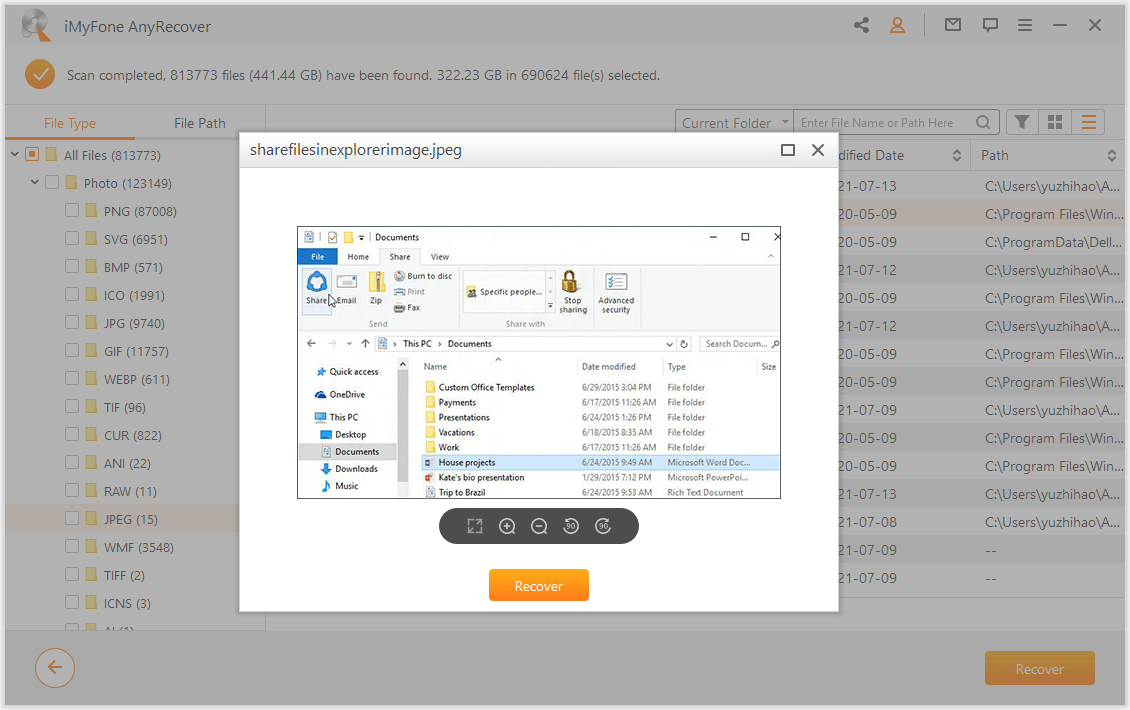Zoom in on the preview image

click(x=507, y=526)
